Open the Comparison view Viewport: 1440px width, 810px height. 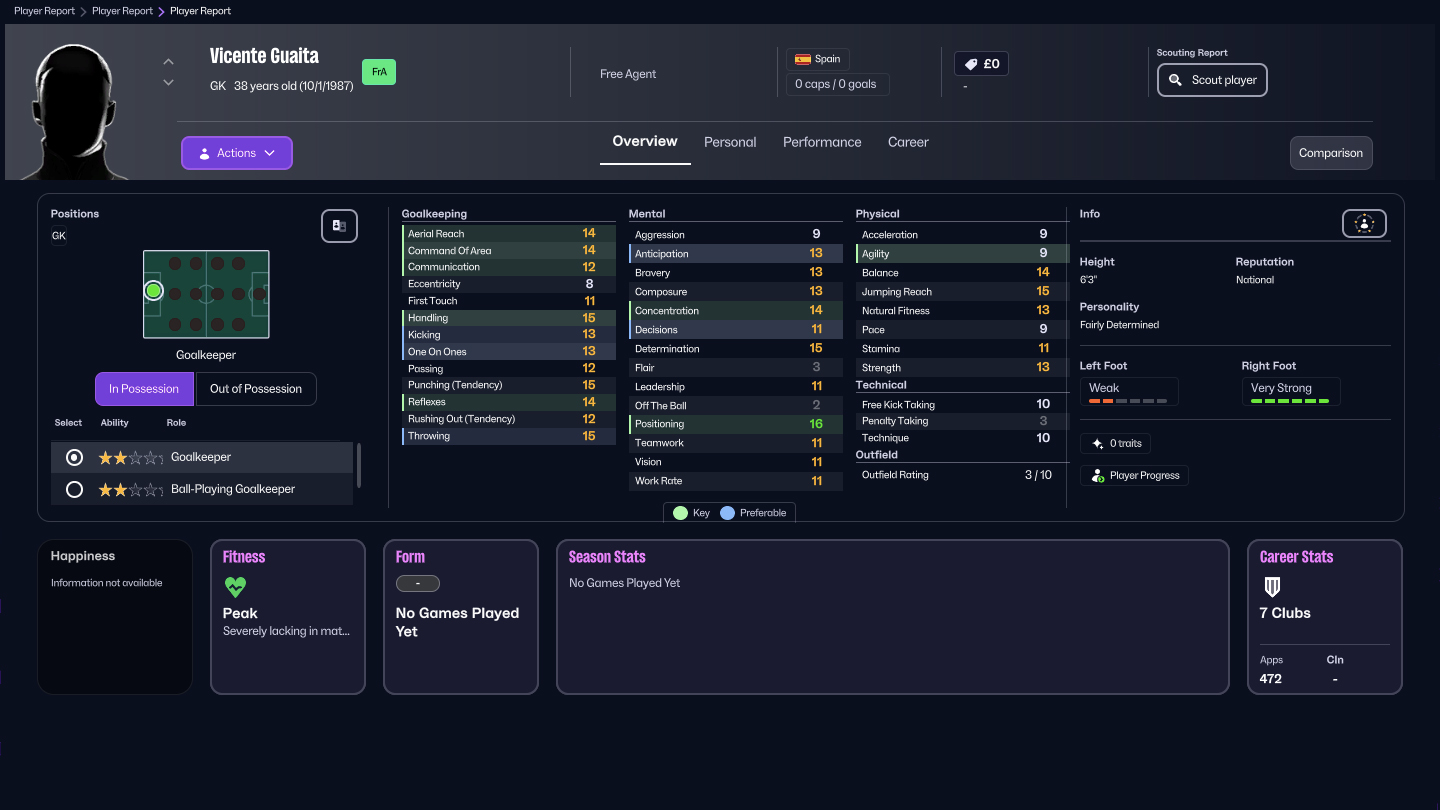point(1331,153)
